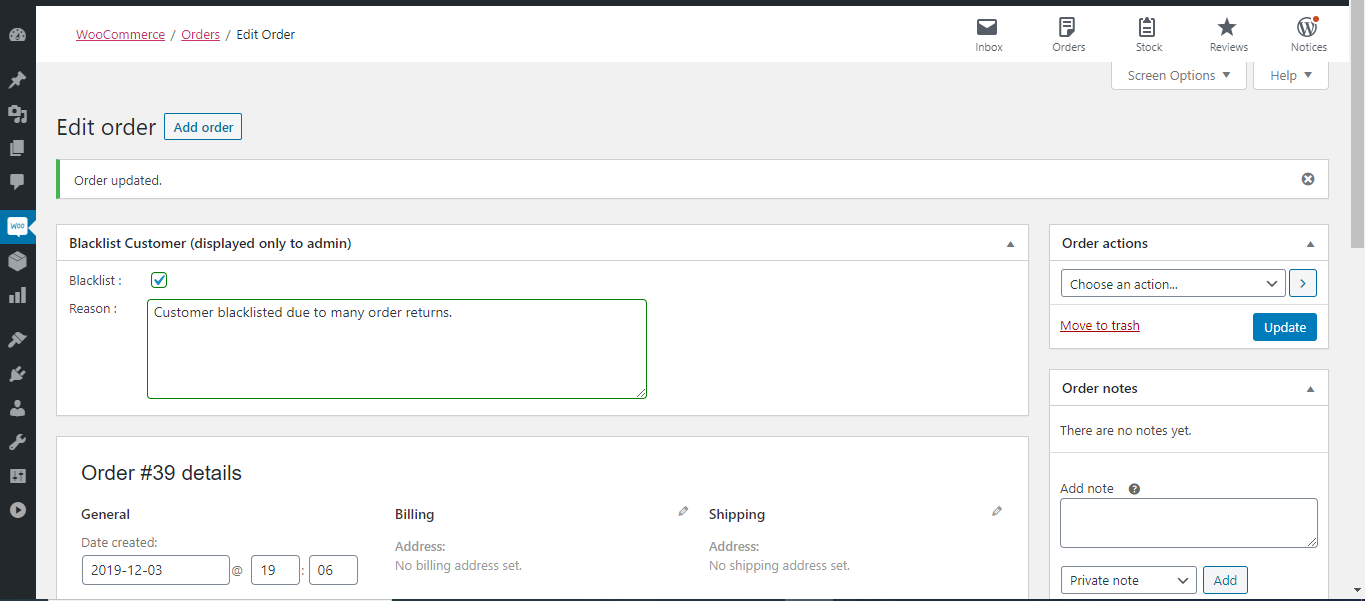
Task: Open the Plugins plug icon in sidebar
Action: pyautogui.click(x=17, y=374)
